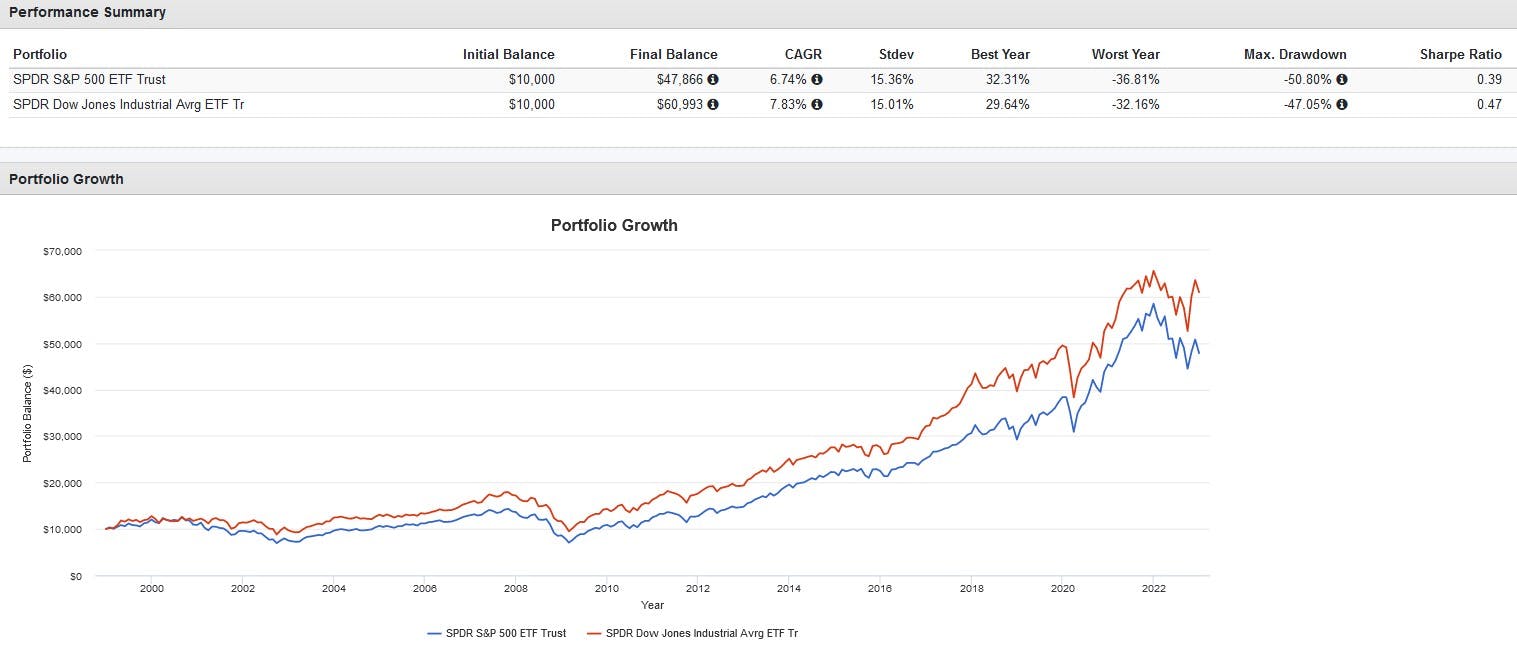Click info icon next to $60,993 balance

coord(713,104)
